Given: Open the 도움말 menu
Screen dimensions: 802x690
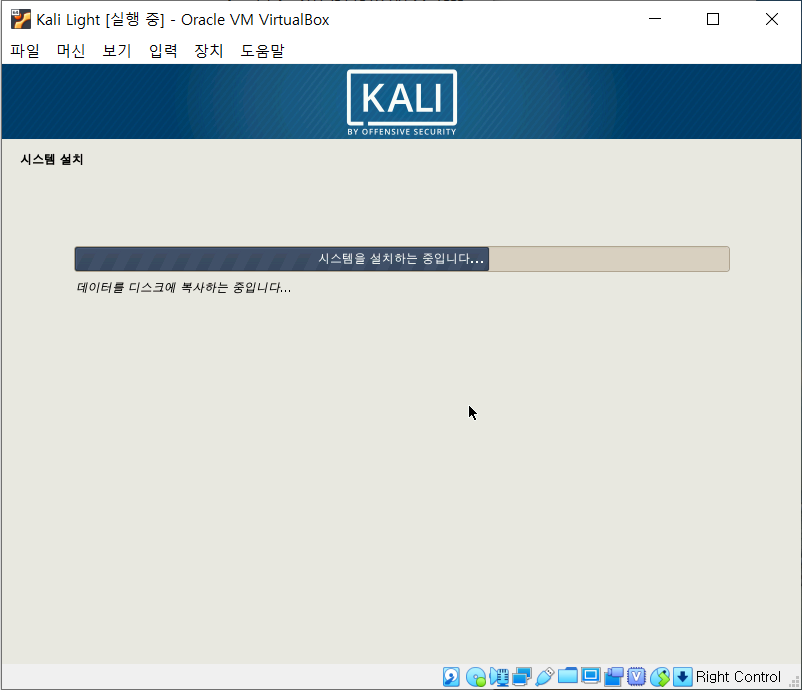Looking at the screenshot, I should pos(262,51).
